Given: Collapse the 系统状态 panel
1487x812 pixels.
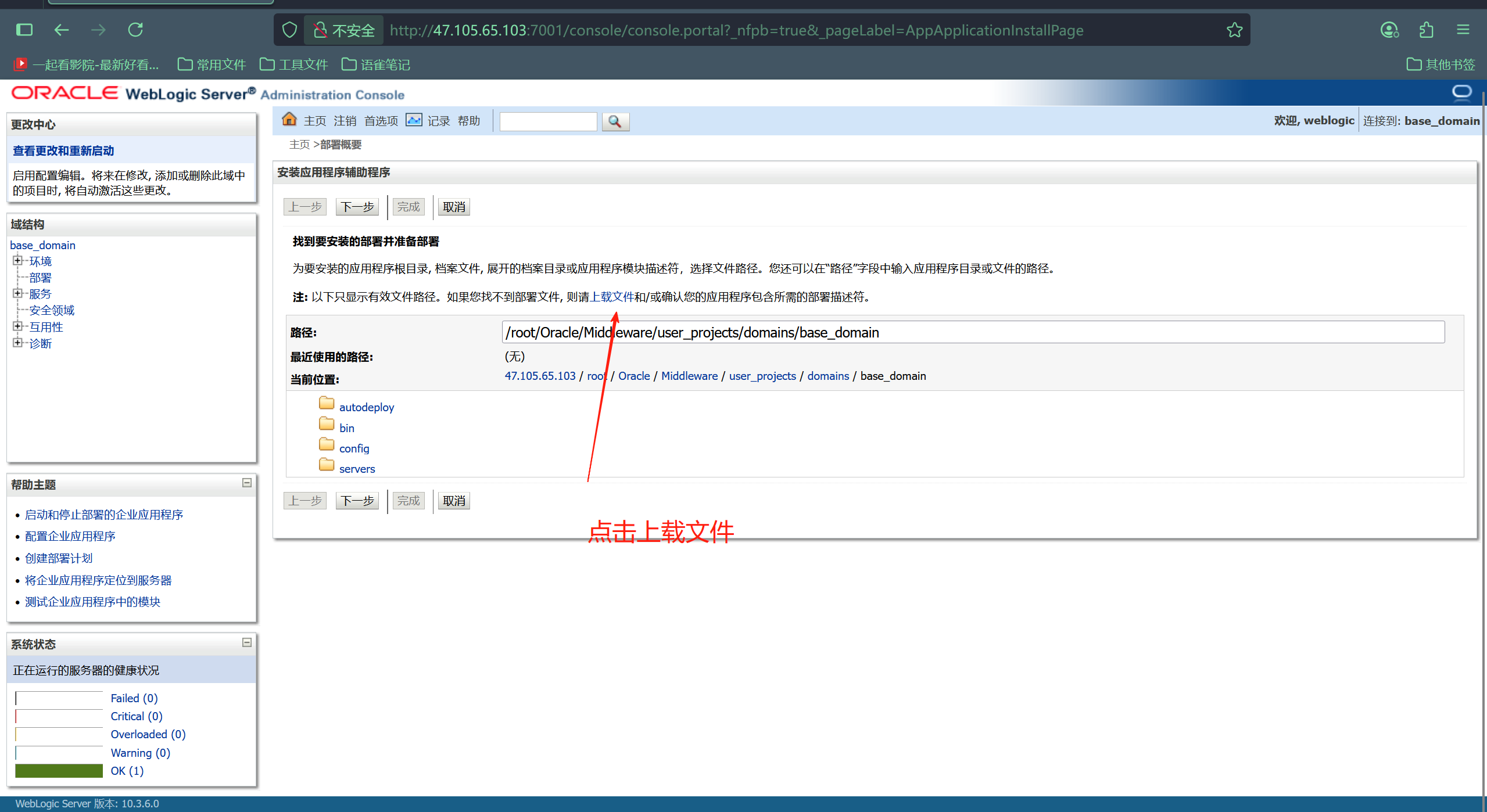Looking at the screenshot, I should click(247, 642).
